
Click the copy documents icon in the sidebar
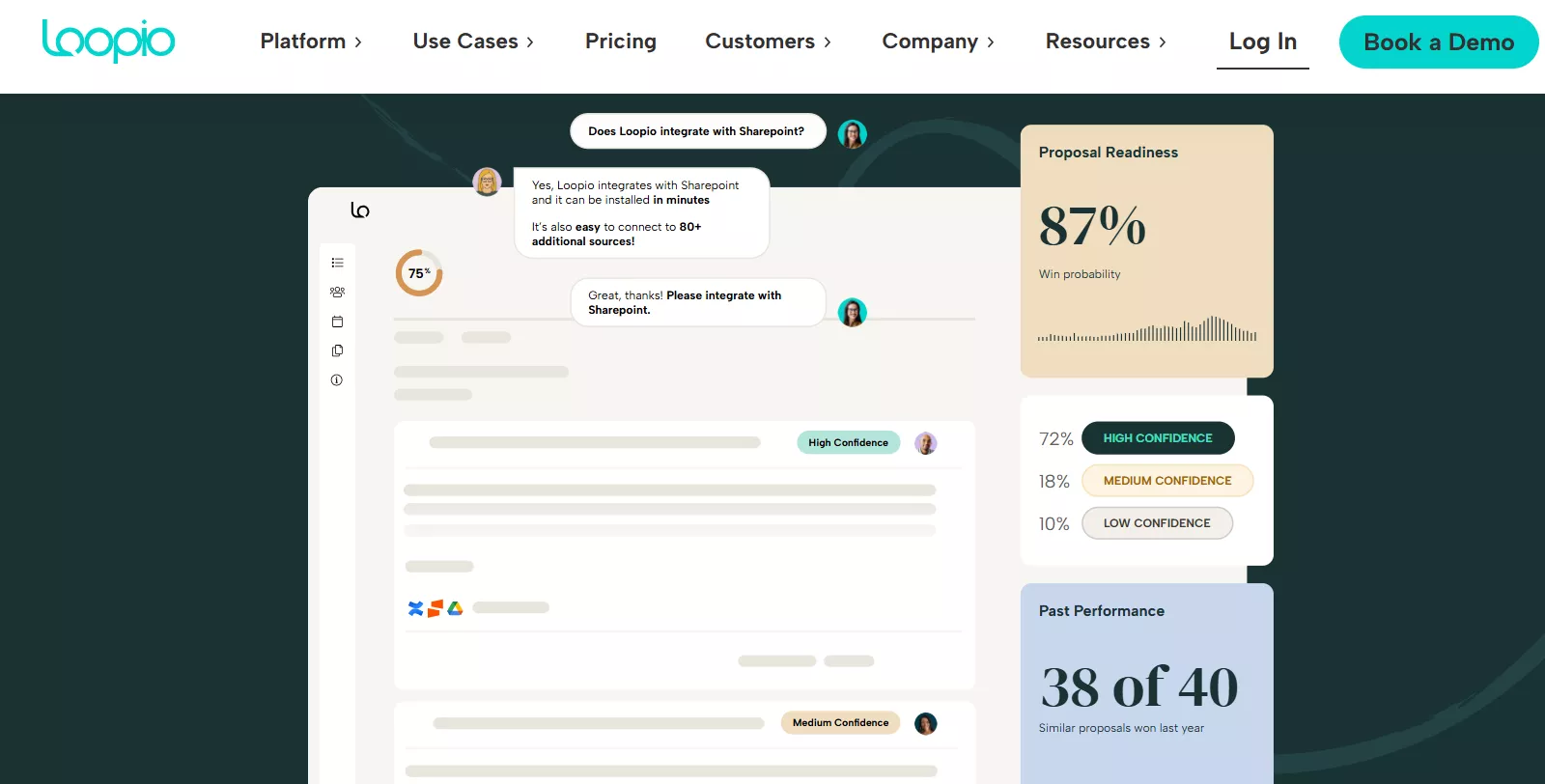[x=337, y=350]
